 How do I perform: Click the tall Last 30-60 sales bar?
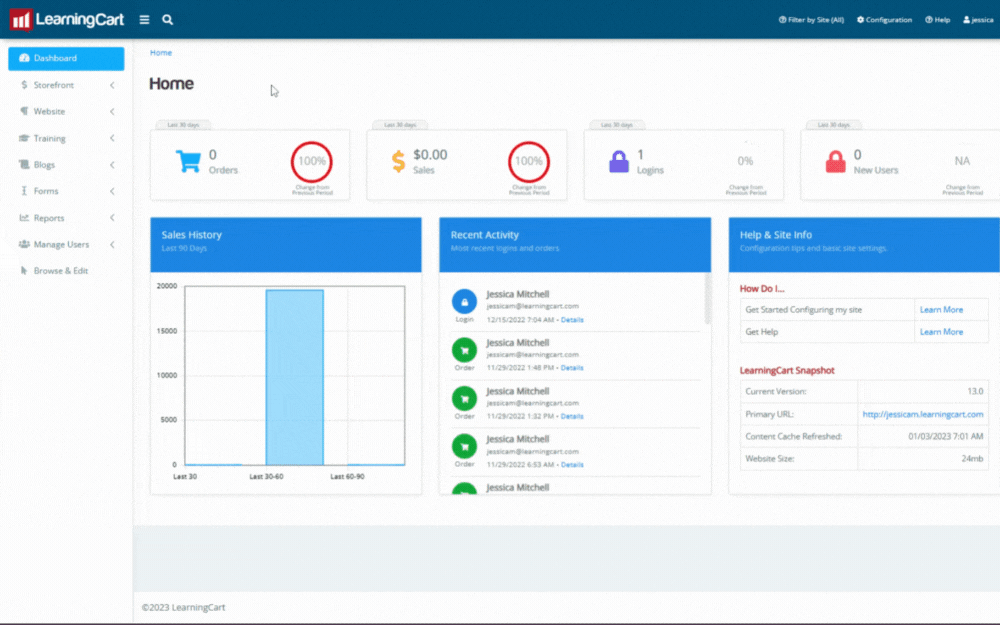(295, 378)
